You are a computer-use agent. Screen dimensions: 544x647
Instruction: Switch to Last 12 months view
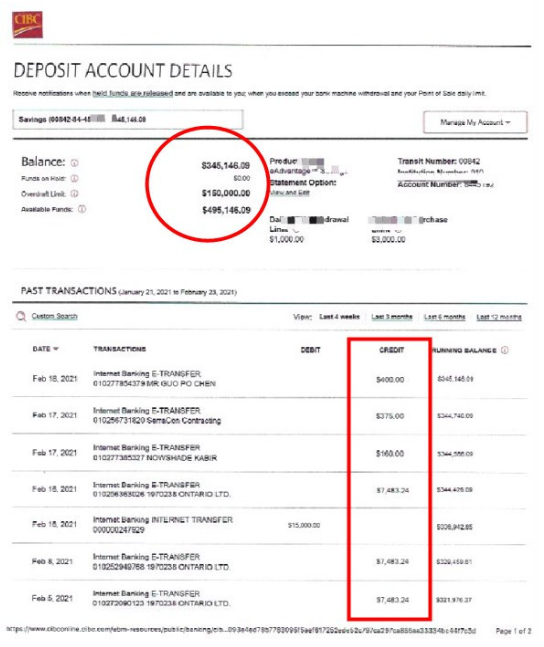[x=499, y=317]
